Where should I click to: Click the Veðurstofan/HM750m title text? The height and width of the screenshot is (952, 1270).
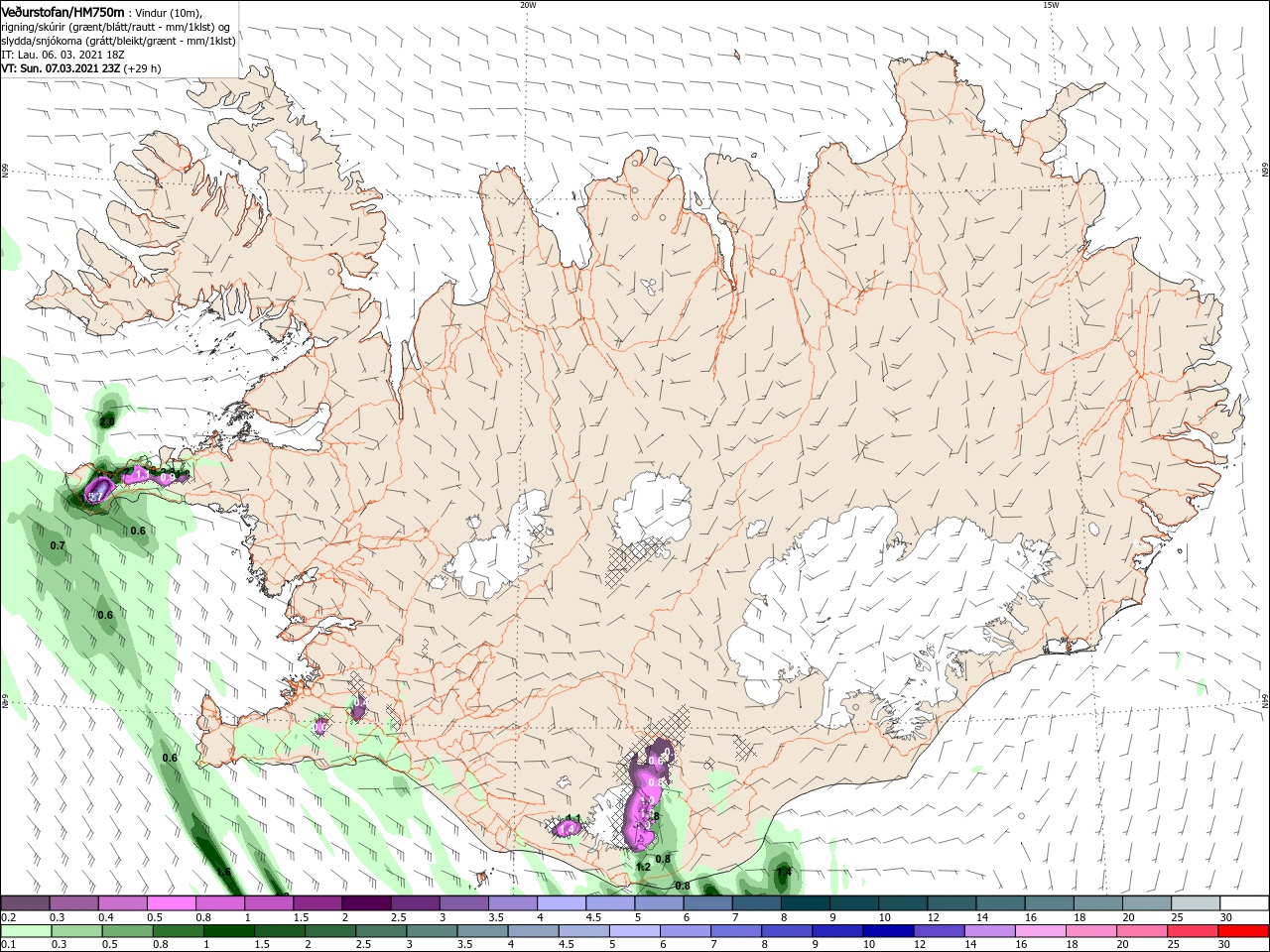[63, 11]
